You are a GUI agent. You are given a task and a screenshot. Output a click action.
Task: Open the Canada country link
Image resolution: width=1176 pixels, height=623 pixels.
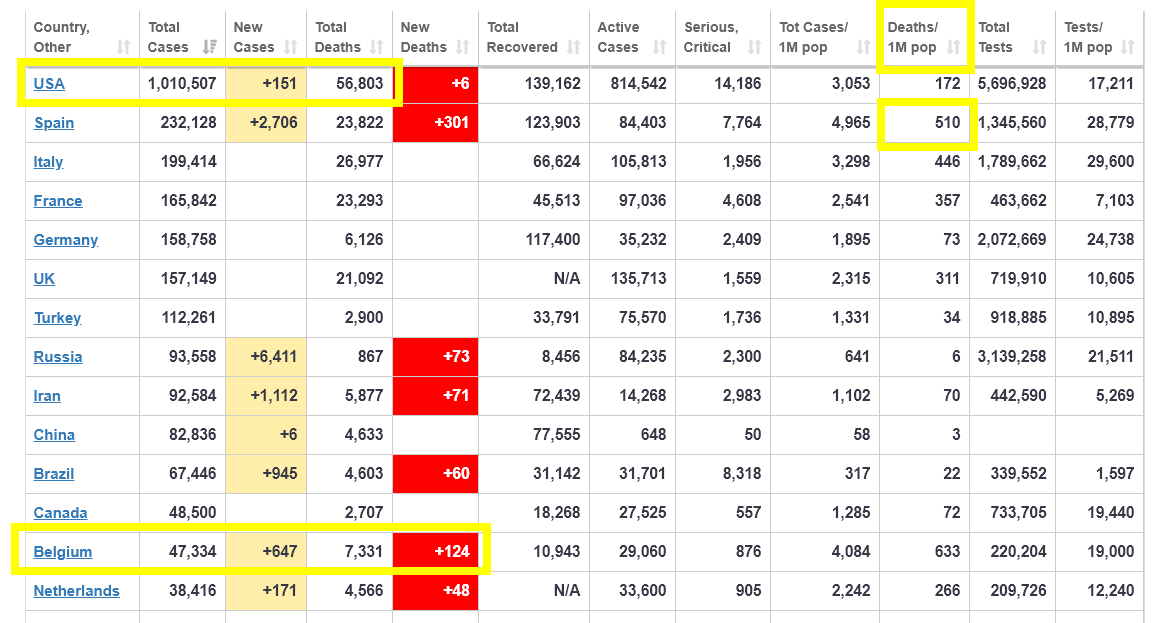(x=60, y=513)
